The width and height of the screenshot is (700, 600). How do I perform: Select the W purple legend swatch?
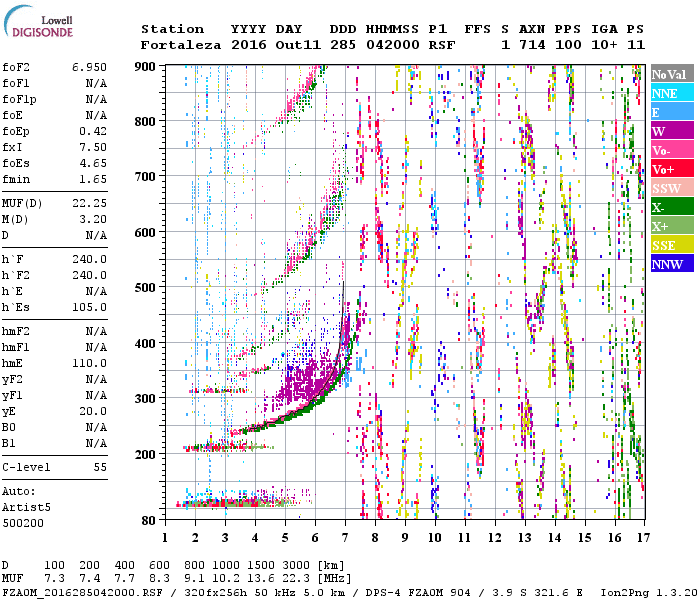tap(668, 131)
